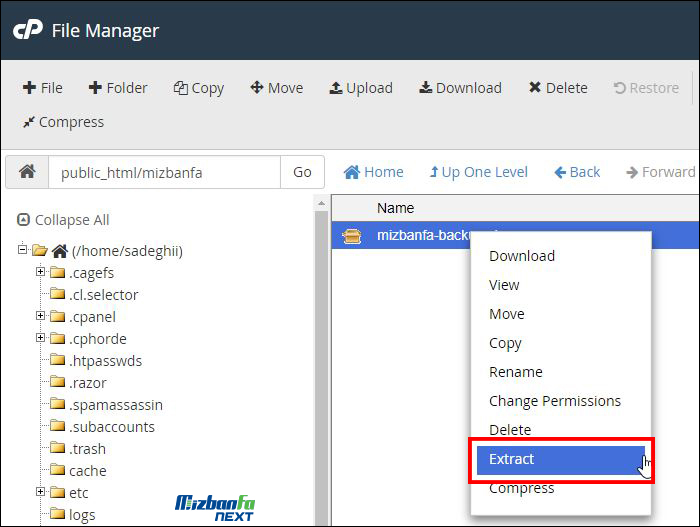Screen dimensions: 700x527
Task: Create a new file with + File
Action: coord(42,88)
